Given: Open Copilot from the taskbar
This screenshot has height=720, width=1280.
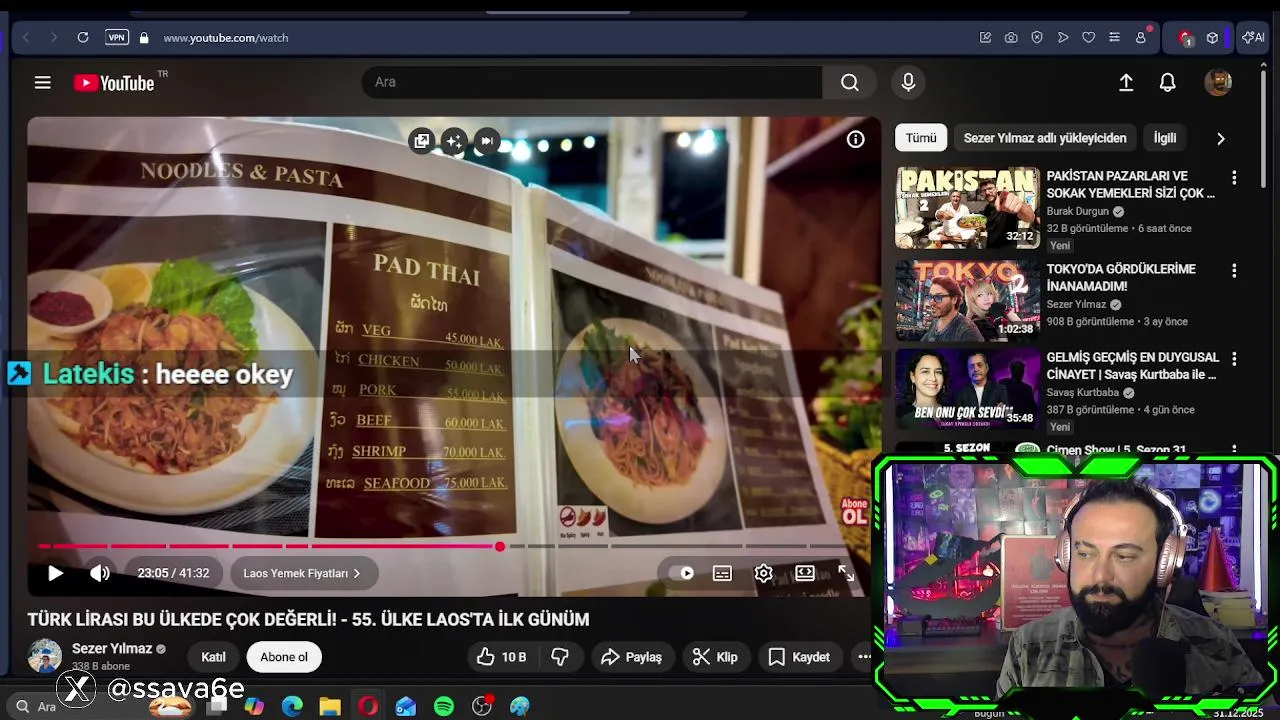Looking at the screenshot, I should tap(254, 706).
